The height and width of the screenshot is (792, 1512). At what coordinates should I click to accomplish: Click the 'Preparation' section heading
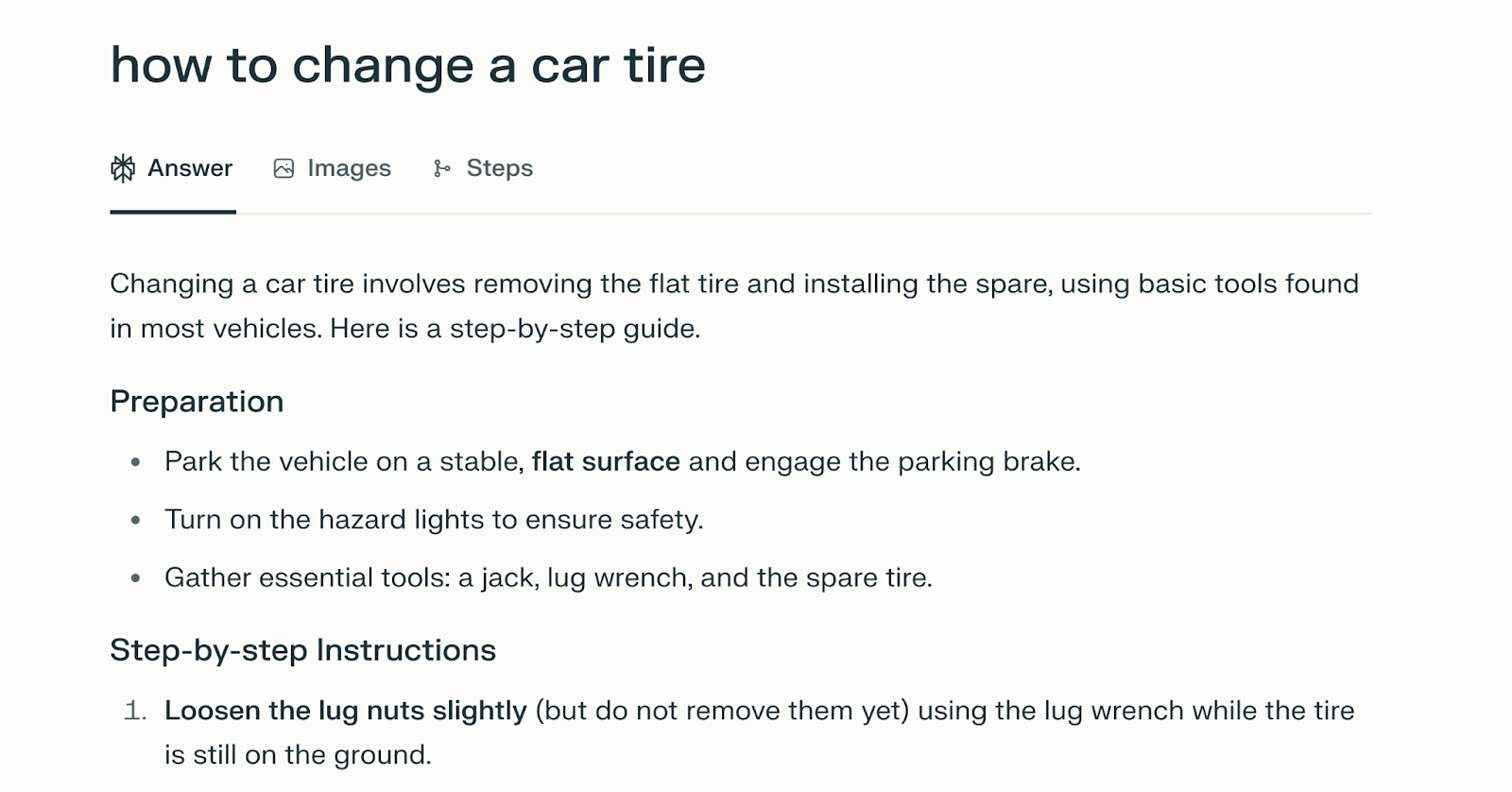pos(197,401)
